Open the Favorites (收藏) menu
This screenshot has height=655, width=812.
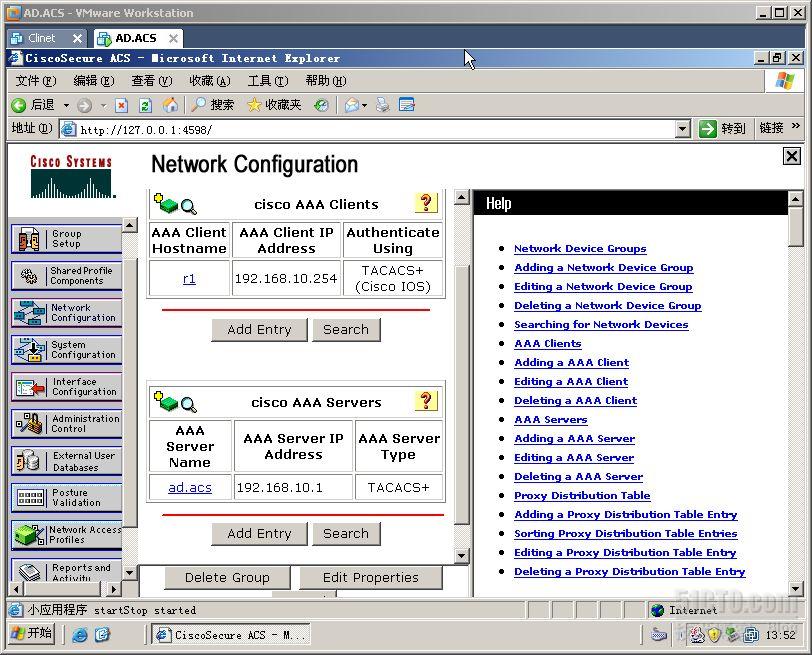209,81
